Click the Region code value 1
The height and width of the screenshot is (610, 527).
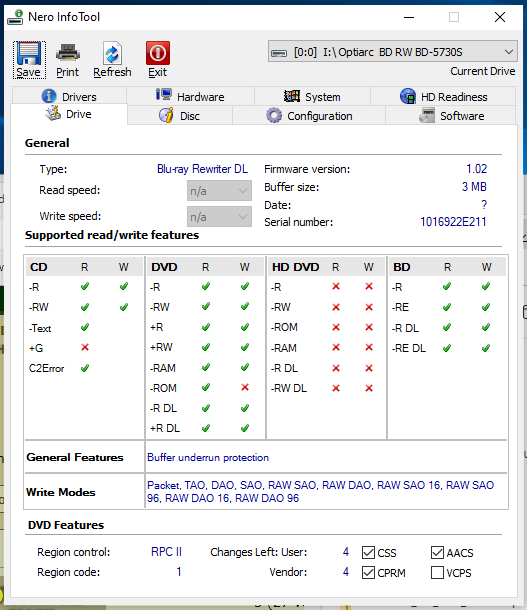pyautogui.click(x=179, y=571)
